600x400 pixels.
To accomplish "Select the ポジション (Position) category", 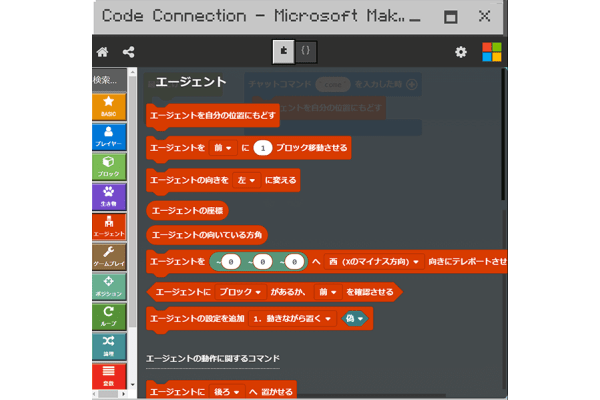I will (108, 286).
